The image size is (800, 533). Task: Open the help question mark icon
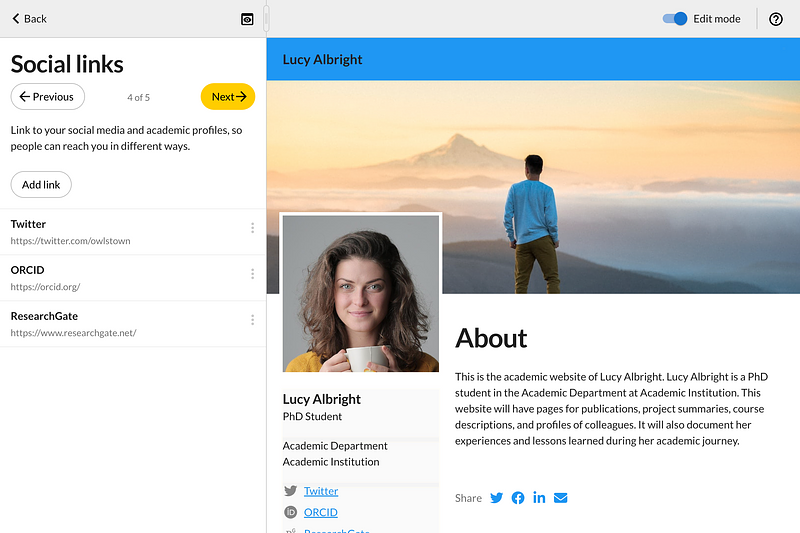pos(776,19)
